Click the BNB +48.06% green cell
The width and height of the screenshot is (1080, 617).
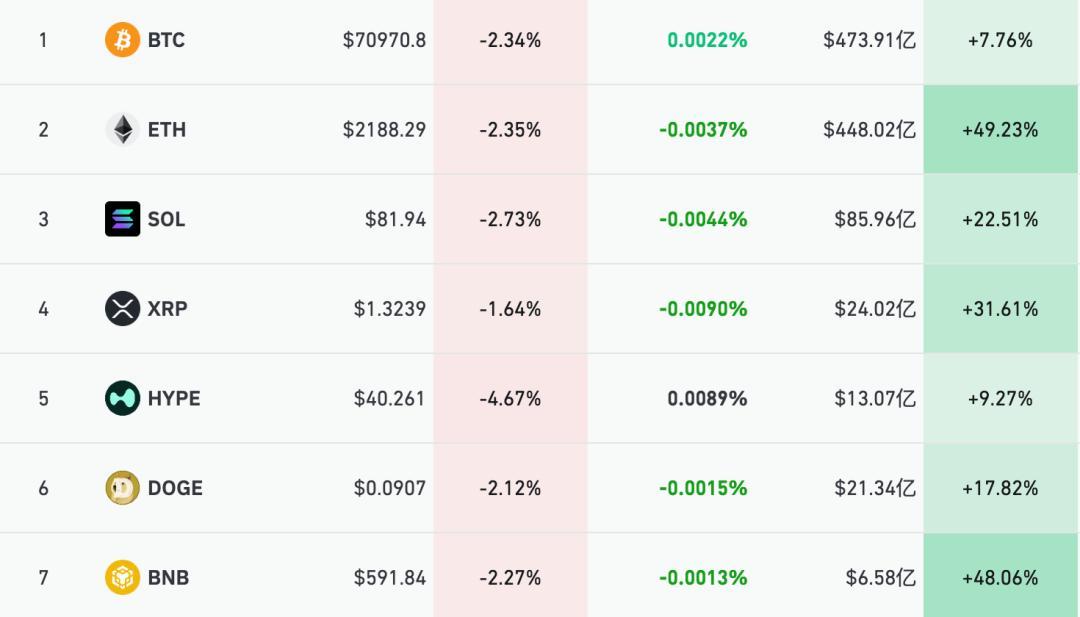[x=1000, y=577]
